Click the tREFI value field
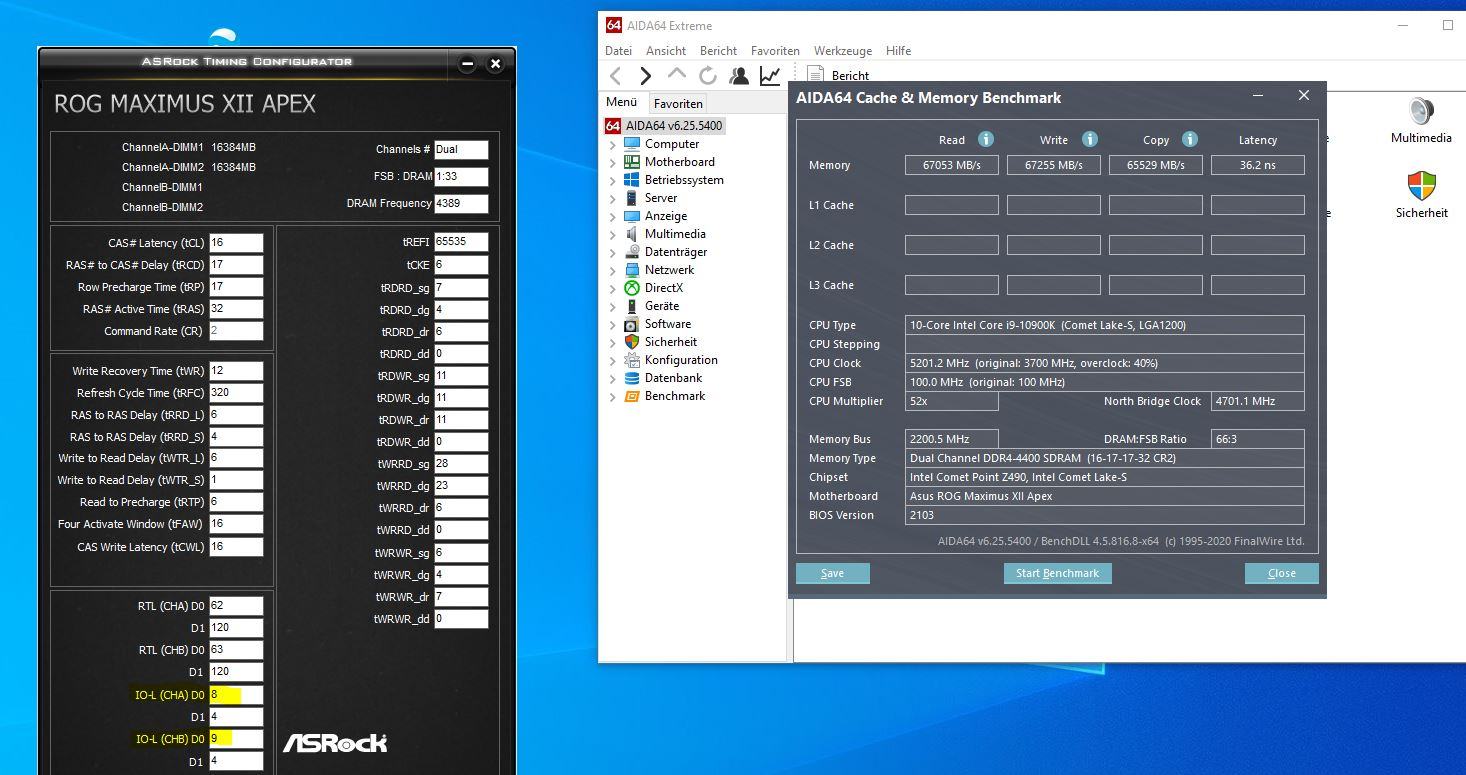Screen dimensions: 1466x775 (x=461, y=242)
